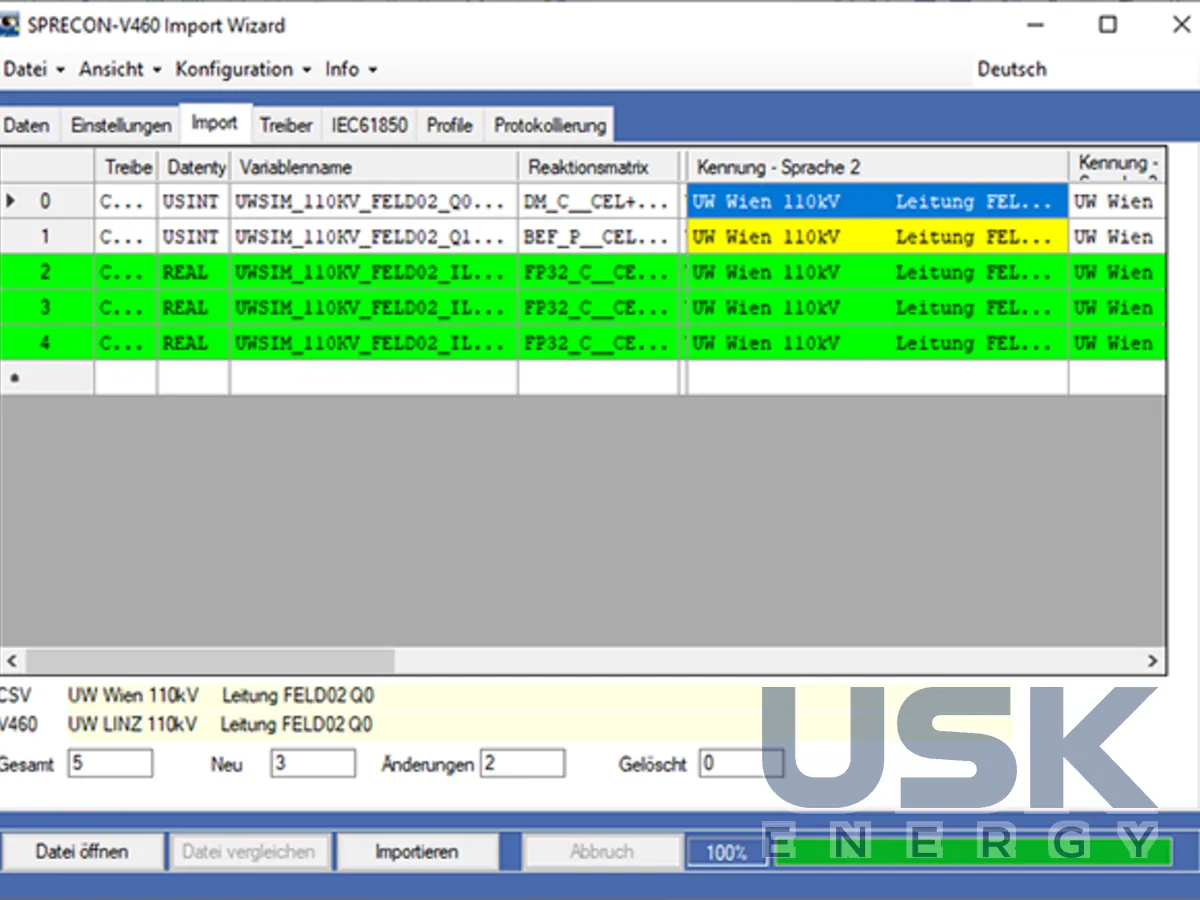Viewport: 1200px width, 900px height.
Task: Click the Reaktionsmatrix column header
Action: click(598, 167)
